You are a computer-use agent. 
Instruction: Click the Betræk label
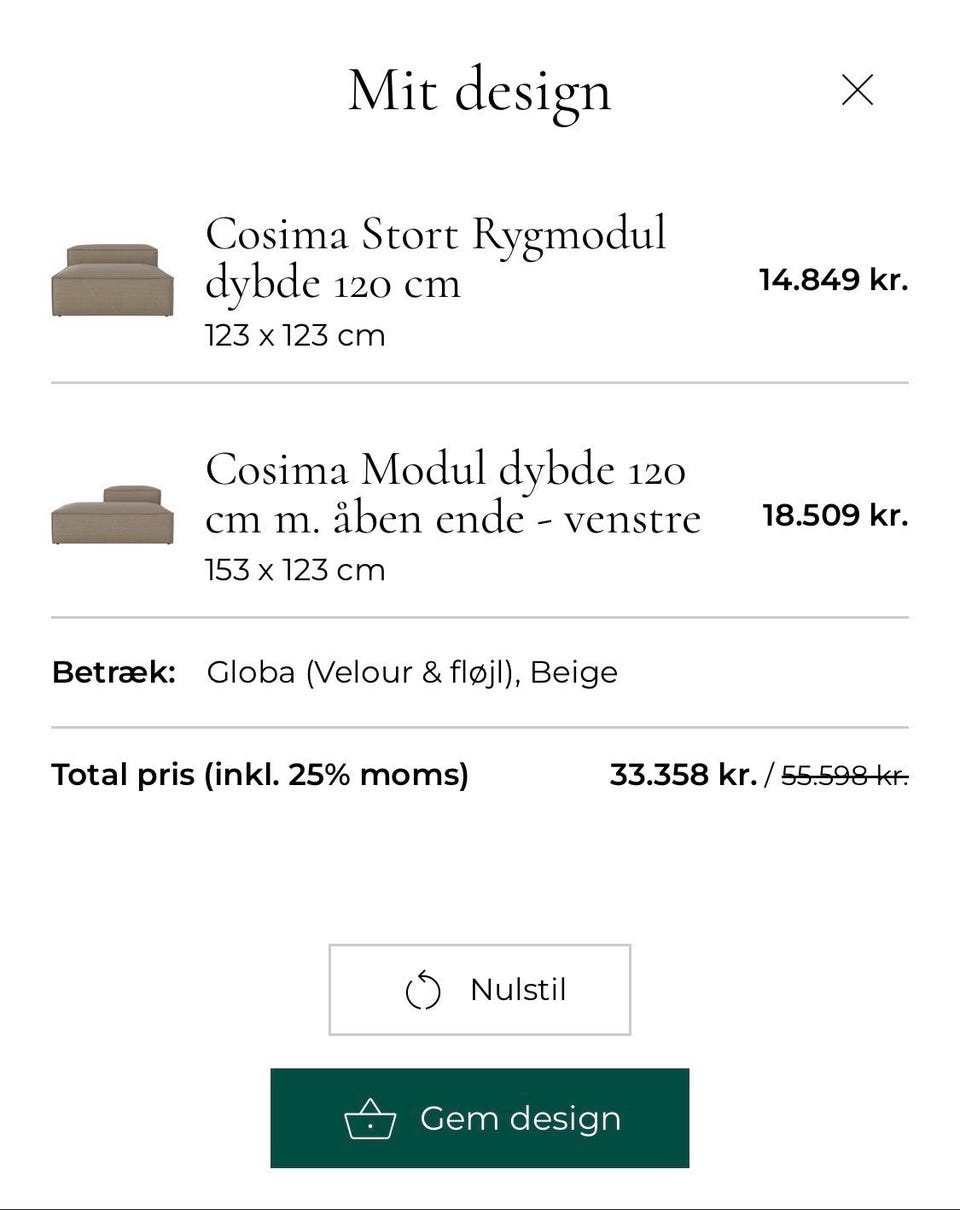[113, 672]
